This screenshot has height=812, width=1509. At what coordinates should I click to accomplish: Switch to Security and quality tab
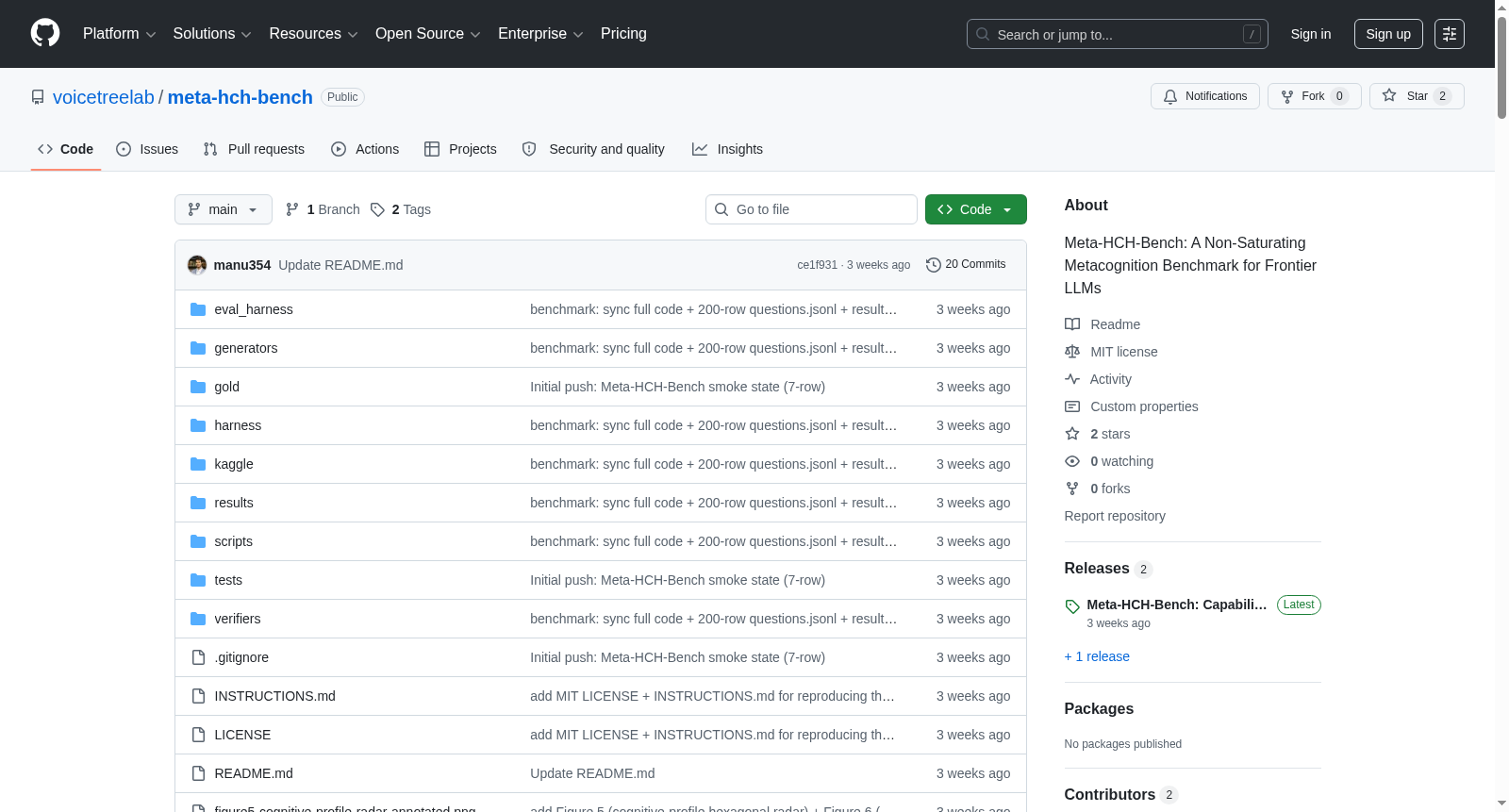(593, 149)
